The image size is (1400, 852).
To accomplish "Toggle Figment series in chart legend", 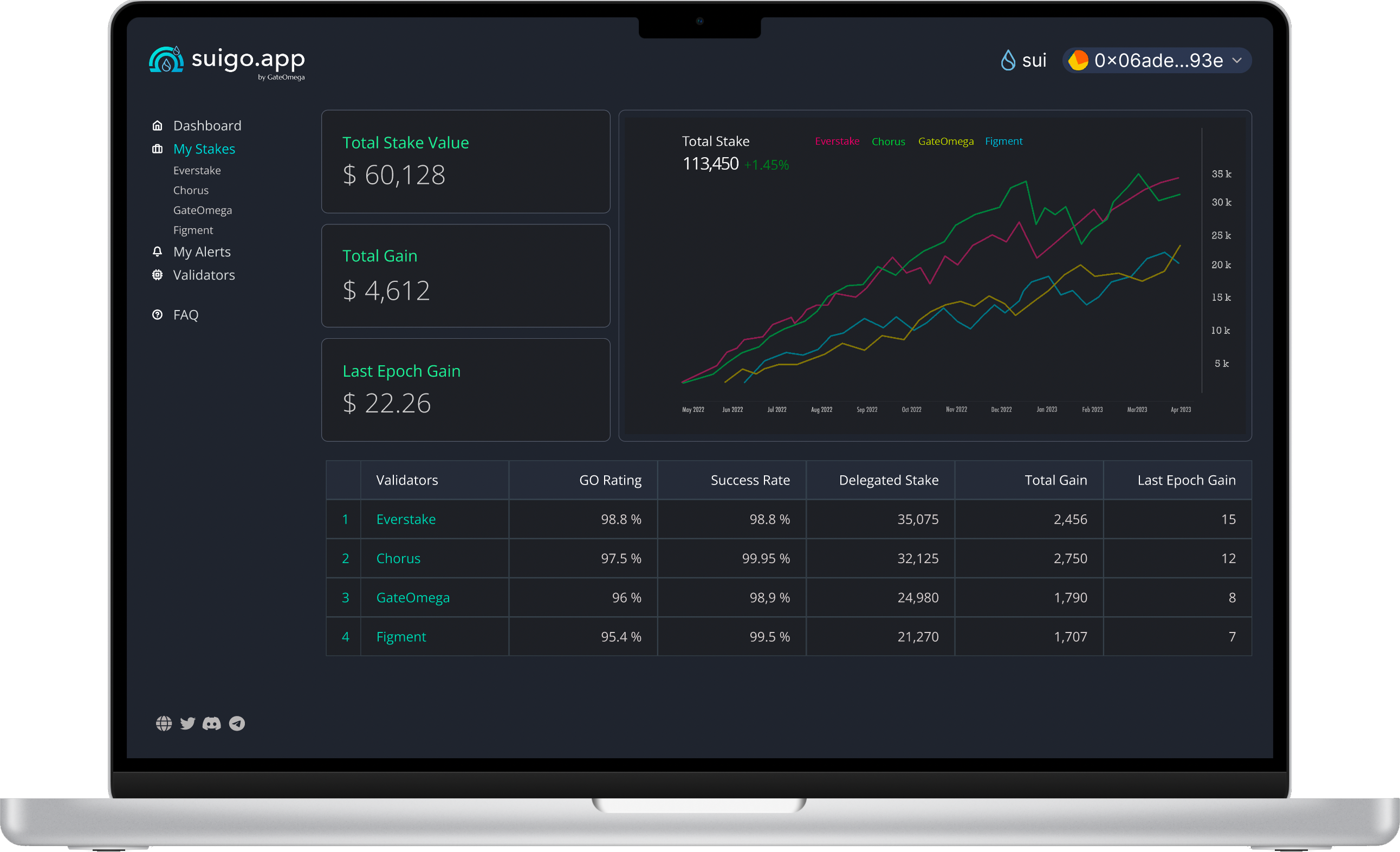I will (x=1003, y=141).
